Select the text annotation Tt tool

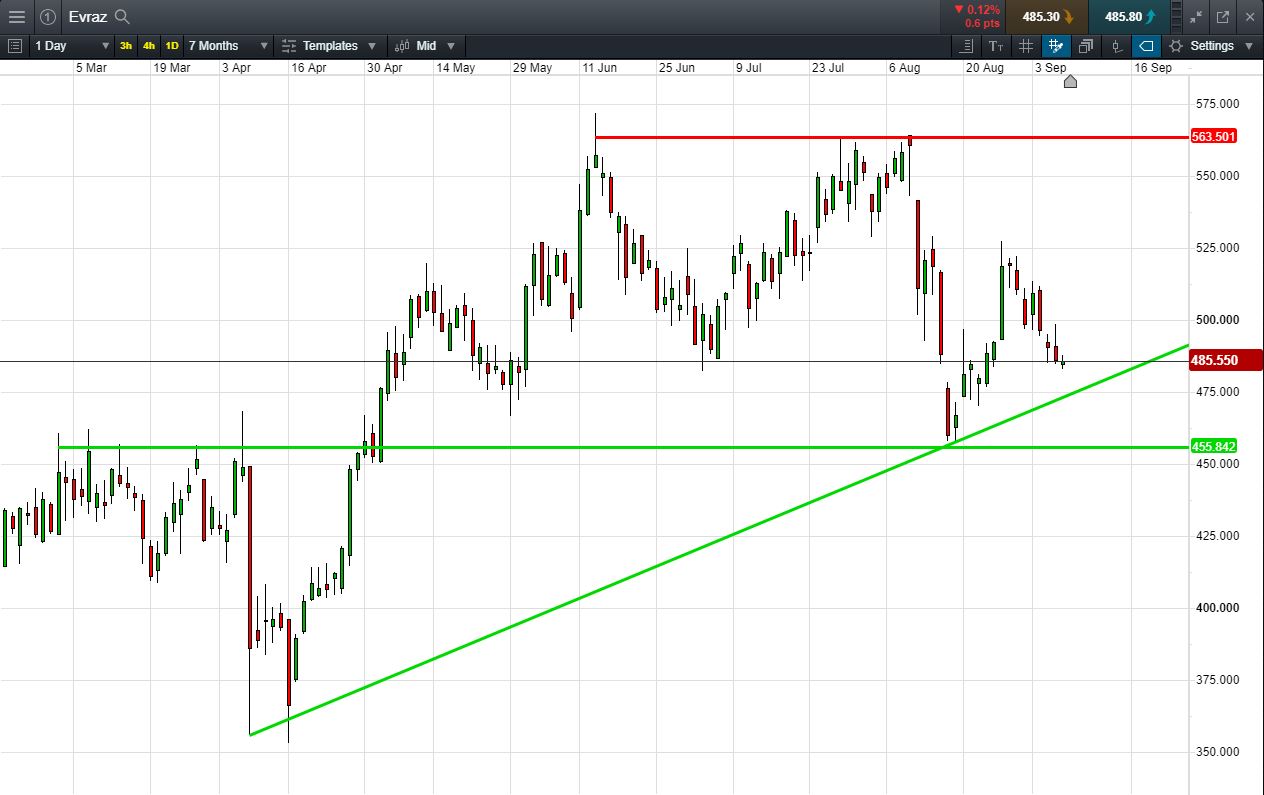pos(996,46)
